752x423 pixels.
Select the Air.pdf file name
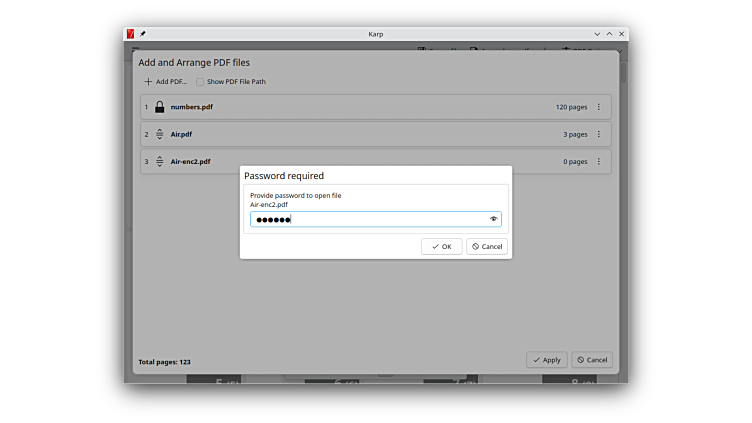tap(183, 134)
